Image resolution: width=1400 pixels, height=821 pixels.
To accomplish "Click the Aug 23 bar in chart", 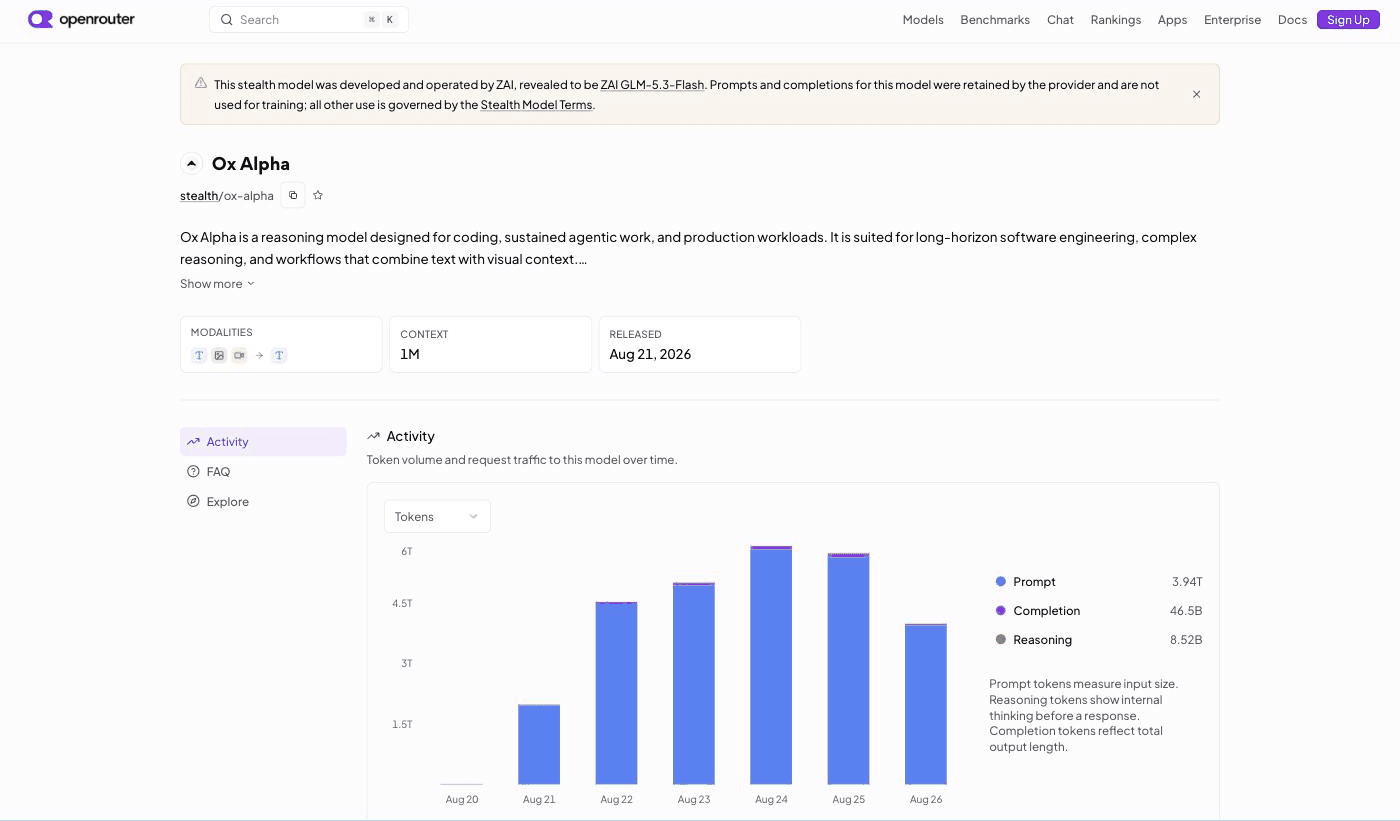I will tap(694, 683).
